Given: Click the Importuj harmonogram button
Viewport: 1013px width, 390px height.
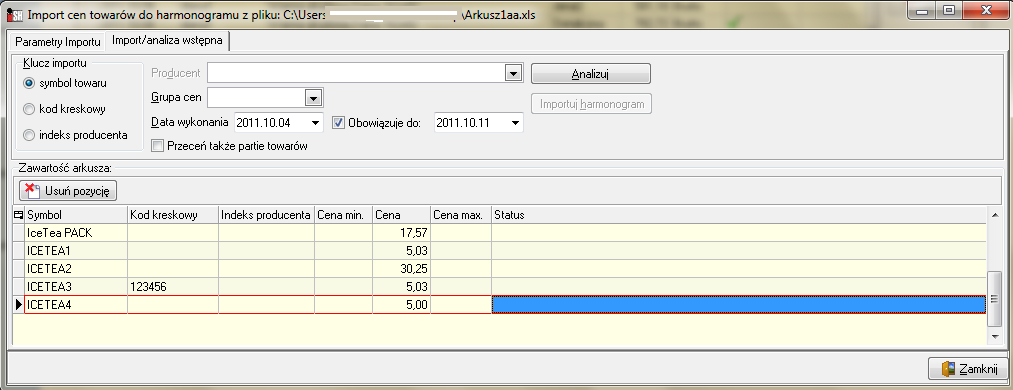Looking at the screenshot, I should click(x=591, y=103).
